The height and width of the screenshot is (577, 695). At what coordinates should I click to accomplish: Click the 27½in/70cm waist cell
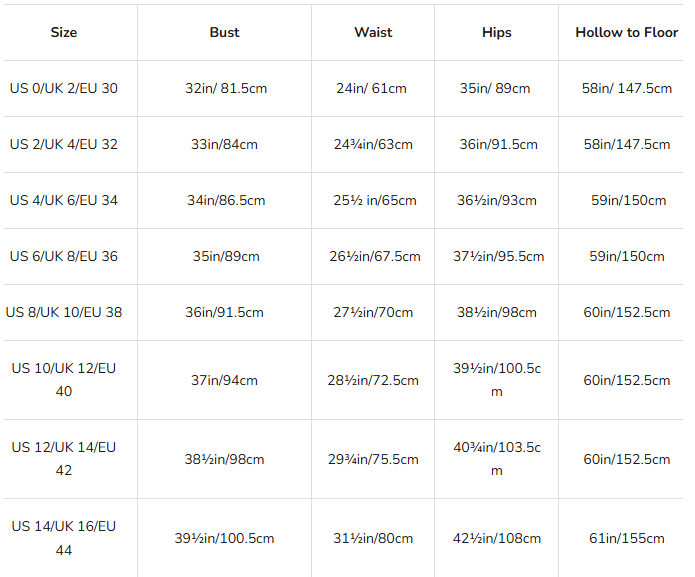[x=372, y=312]
